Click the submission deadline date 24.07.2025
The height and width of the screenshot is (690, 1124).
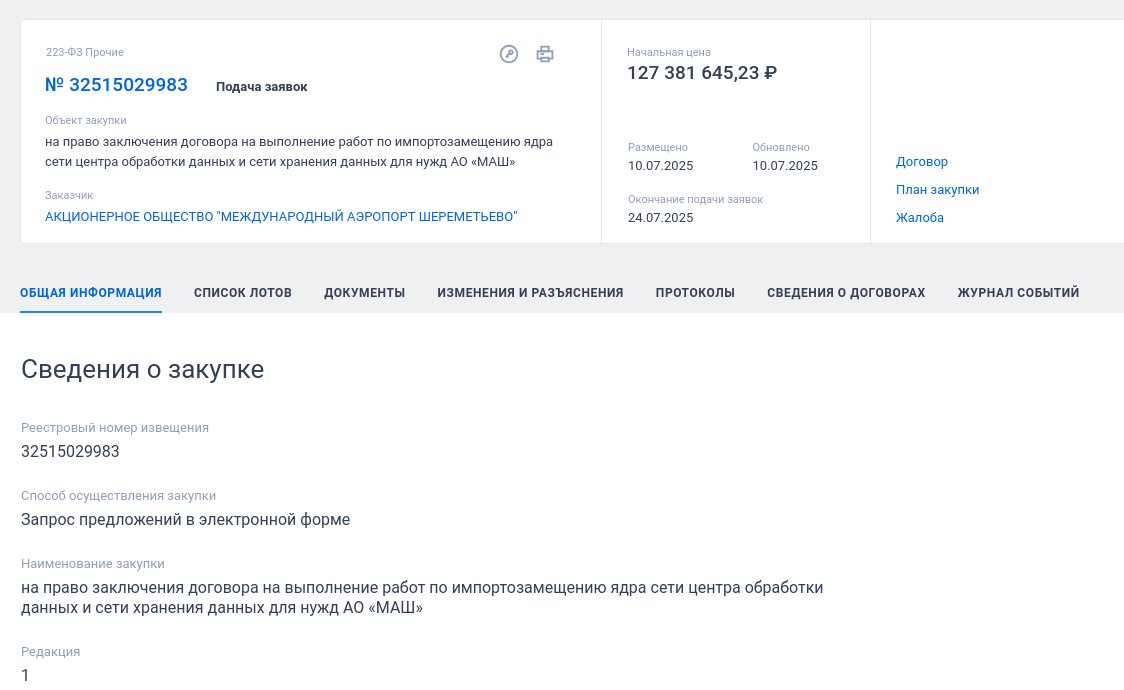click(661, 218)
